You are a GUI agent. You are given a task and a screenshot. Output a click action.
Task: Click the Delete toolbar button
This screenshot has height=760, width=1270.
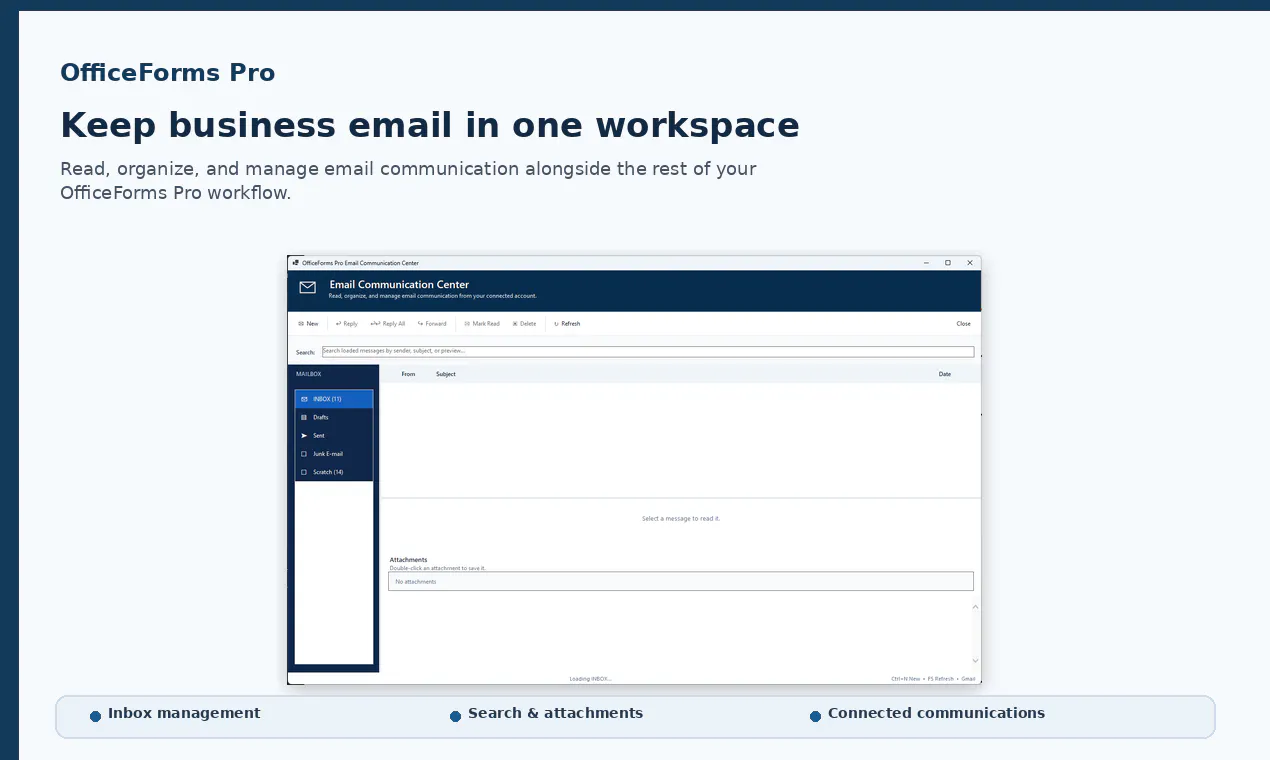tap(524, 324)
